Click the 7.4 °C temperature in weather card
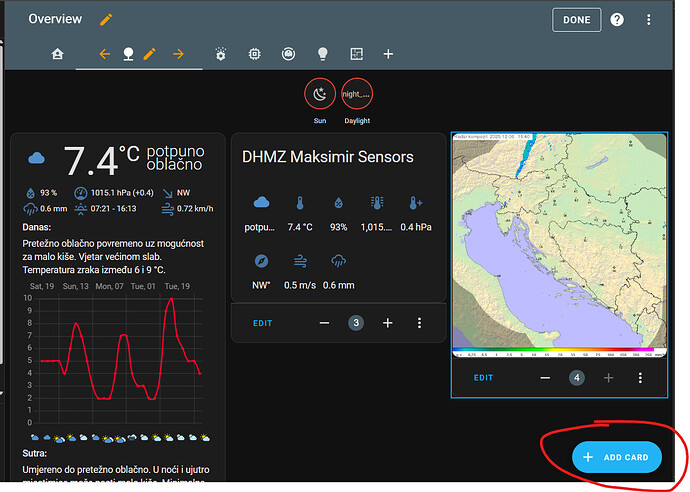This screenshot has height=492, width=690. point(101,160)
